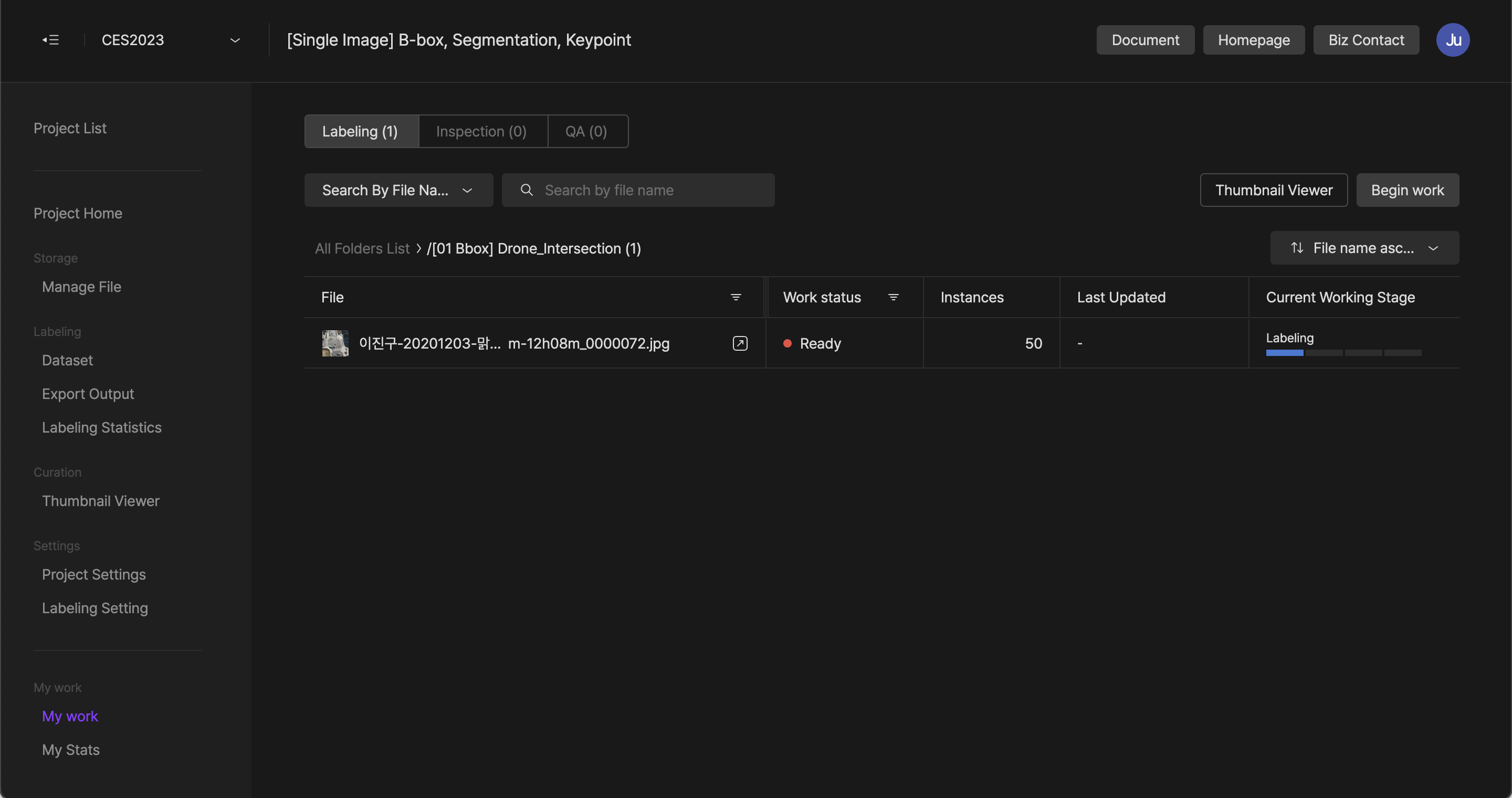The height and width of the screenshot is (798, 1512).
Task: Select the Labeling (1) tab
Action: pyautogui.click(x=360, y=131)
